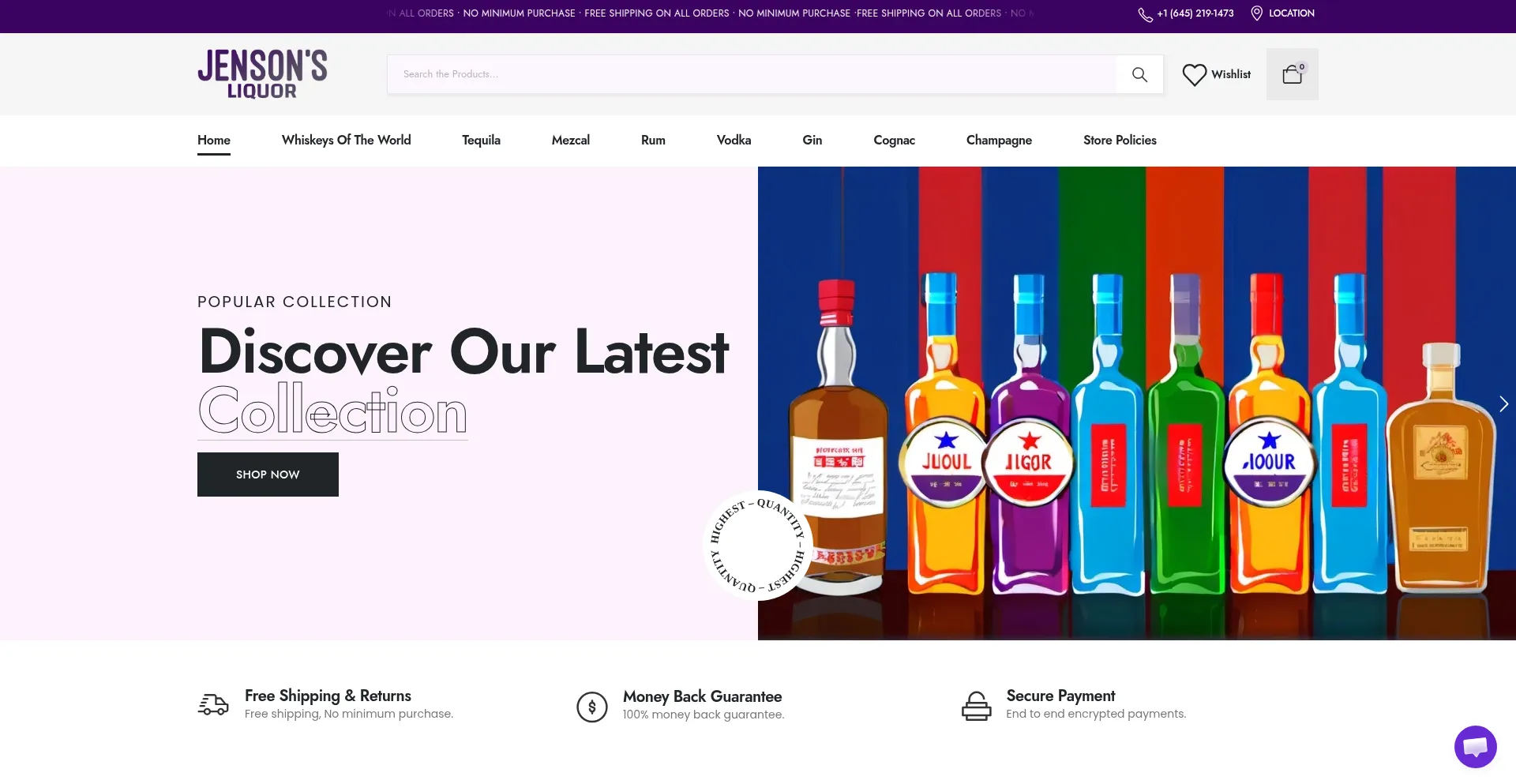Click the Money Back Guarantee heading

702,696
